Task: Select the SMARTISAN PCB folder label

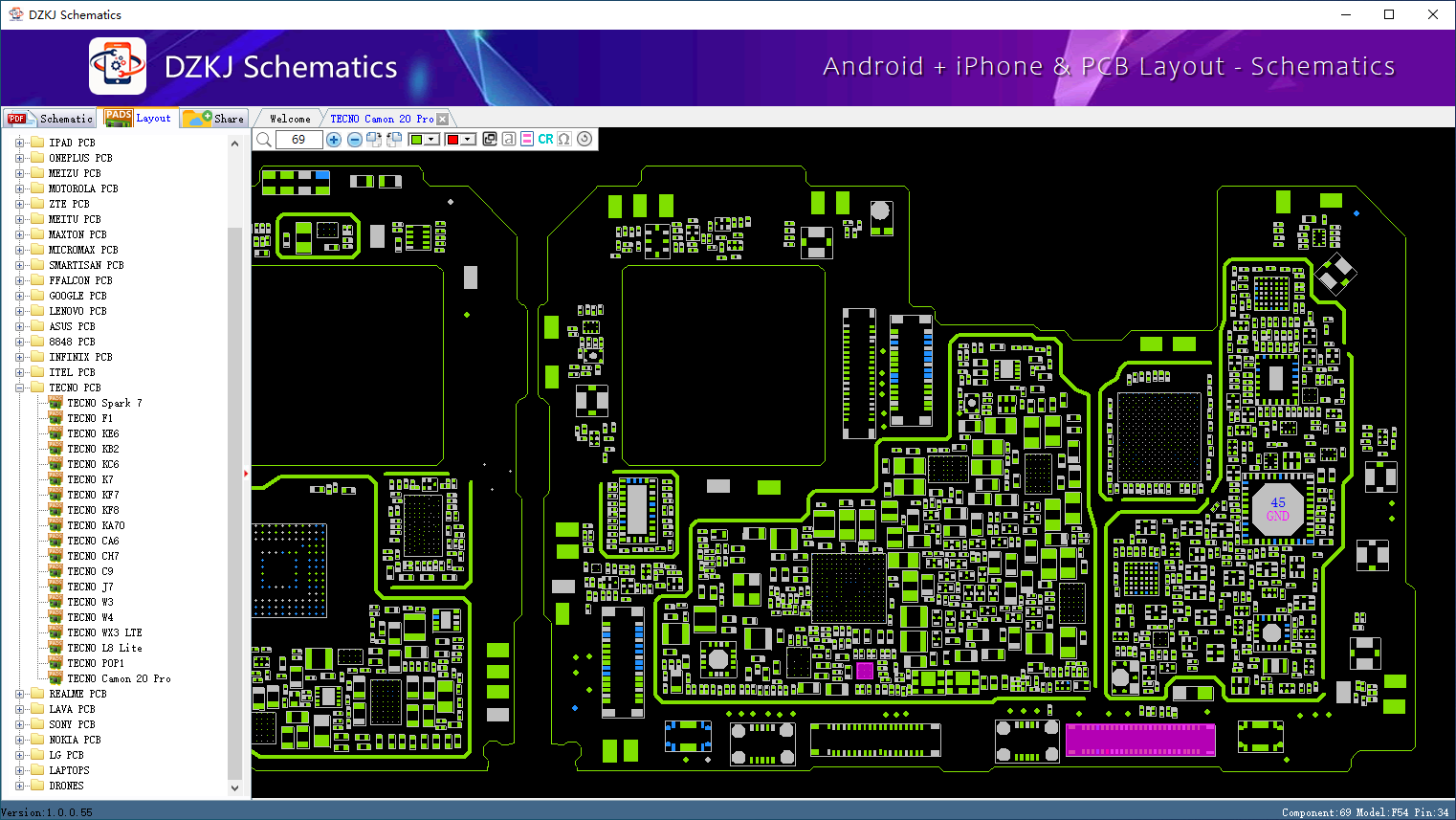Action: coord(86,265)
